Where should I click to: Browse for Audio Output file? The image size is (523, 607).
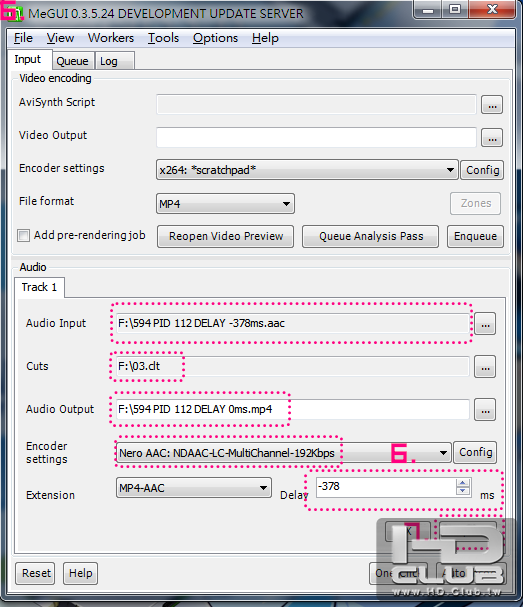tap(485, 409)
